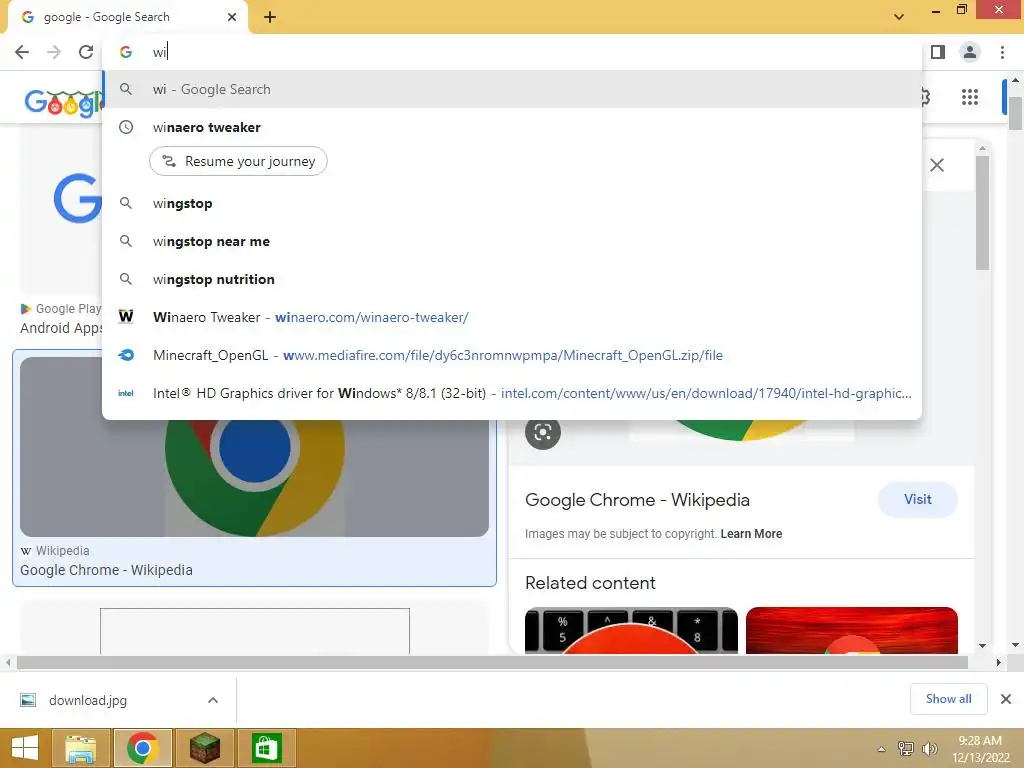Open download.jpg from the downloads bar

[88, 701]
